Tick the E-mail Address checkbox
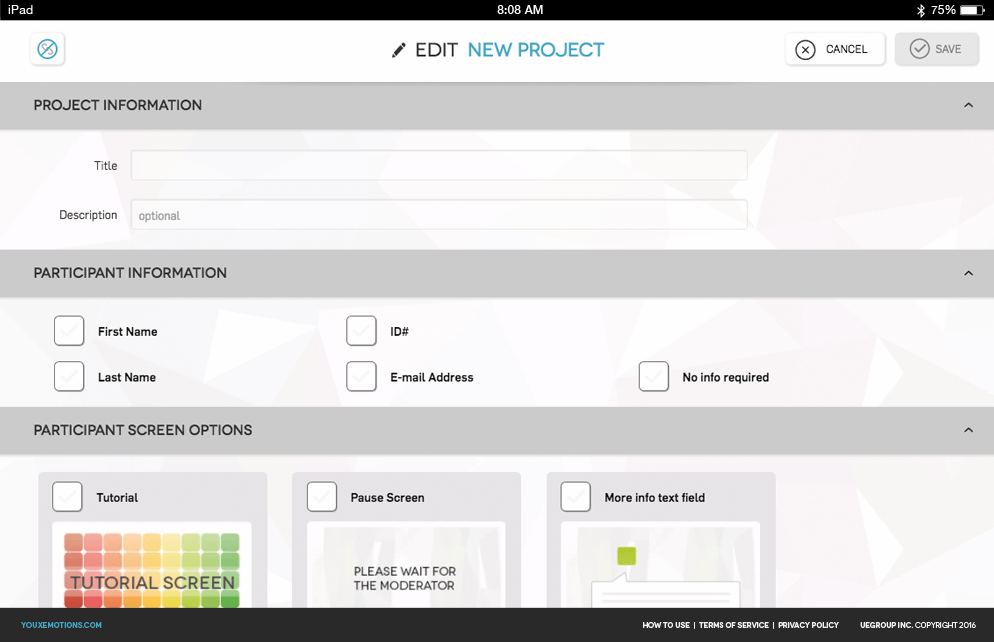This screenshot has width=994, height=642. click(361, 377)
